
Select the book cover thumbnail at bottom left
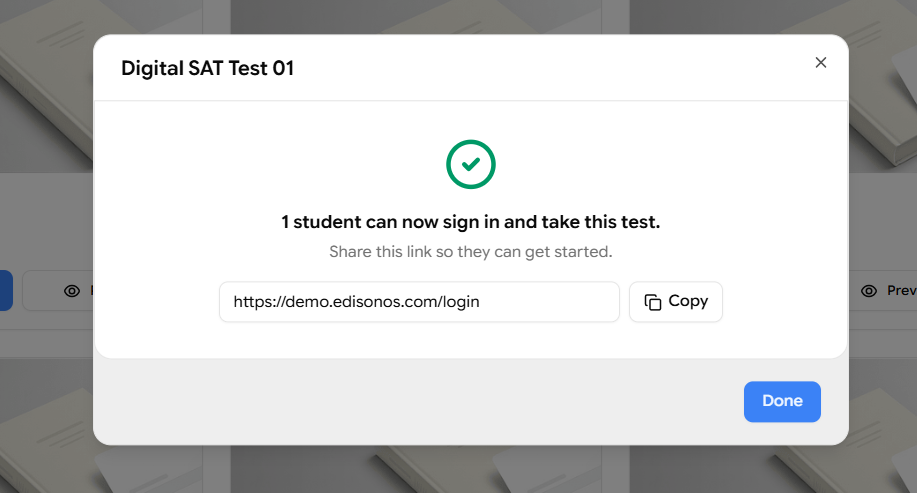pyautogui.click(x=47, y=425)
